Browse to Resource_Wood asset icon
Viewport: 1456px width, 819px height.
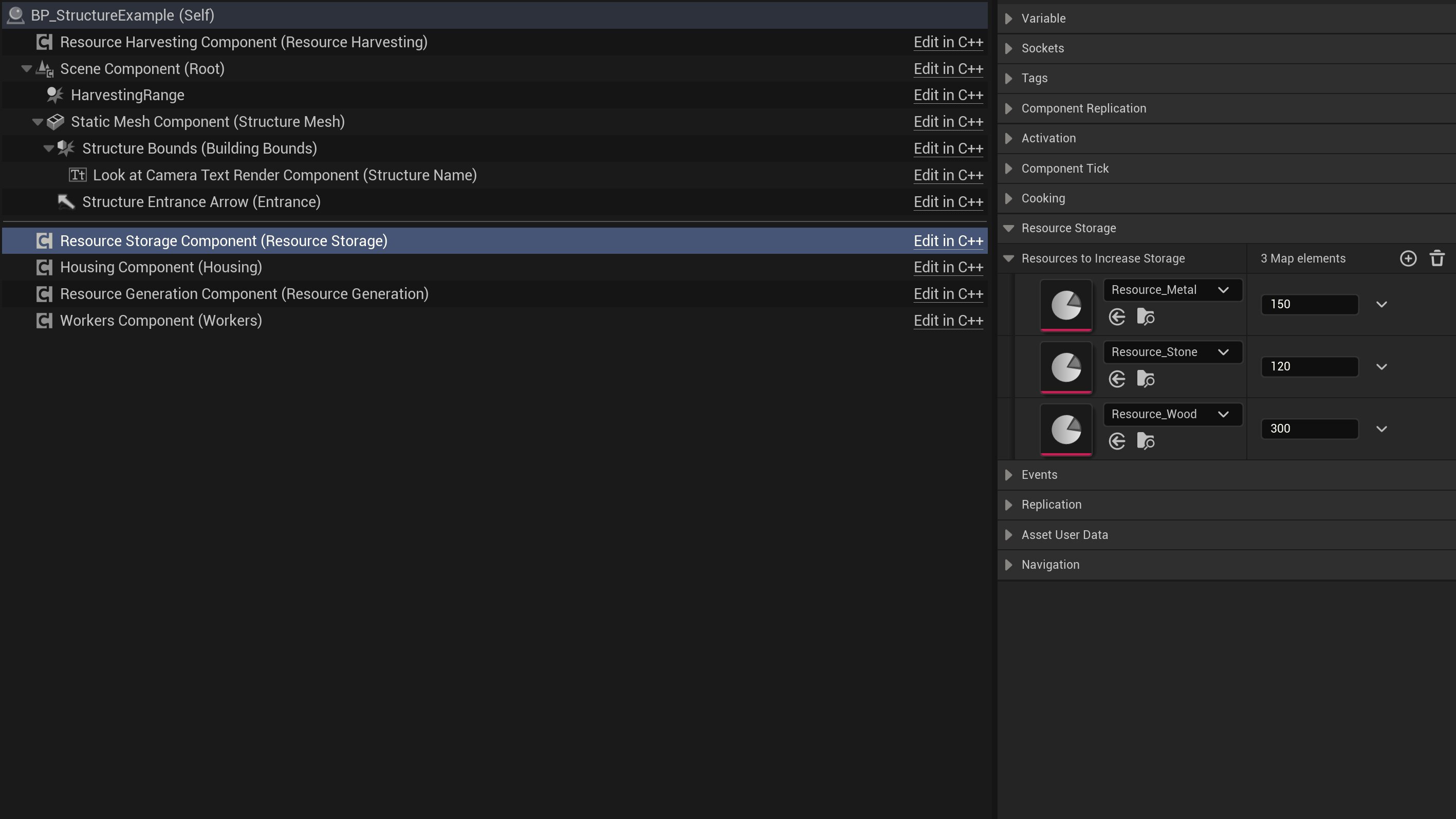[1145, 441]
